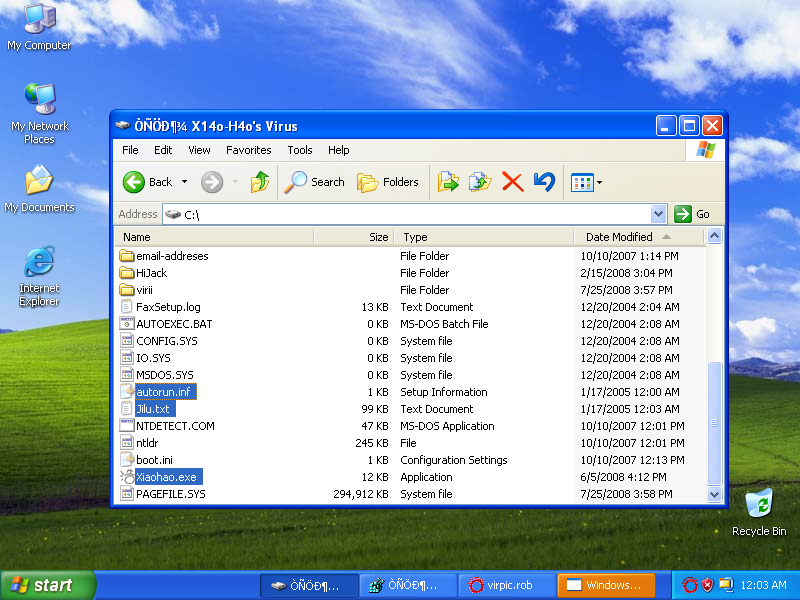
Task: Click the '6/5/2008 4:12 PM' date
Action: click(623, 477)
